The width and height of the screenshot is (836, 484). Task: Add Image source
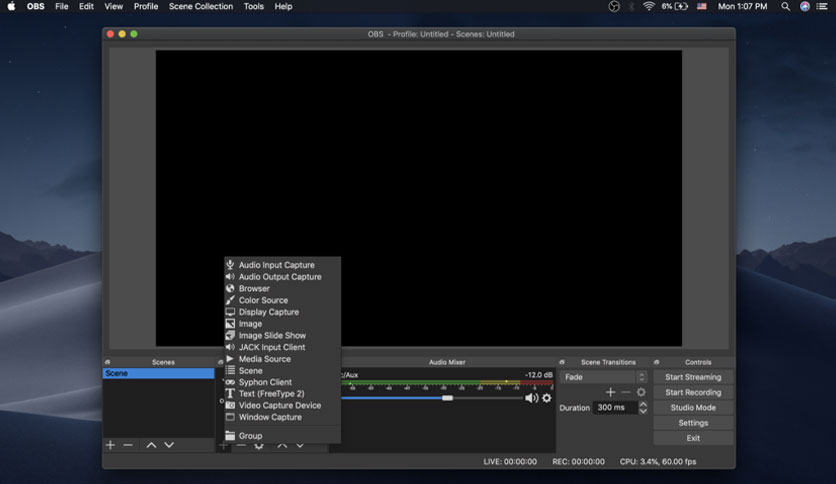click(283, 324)
